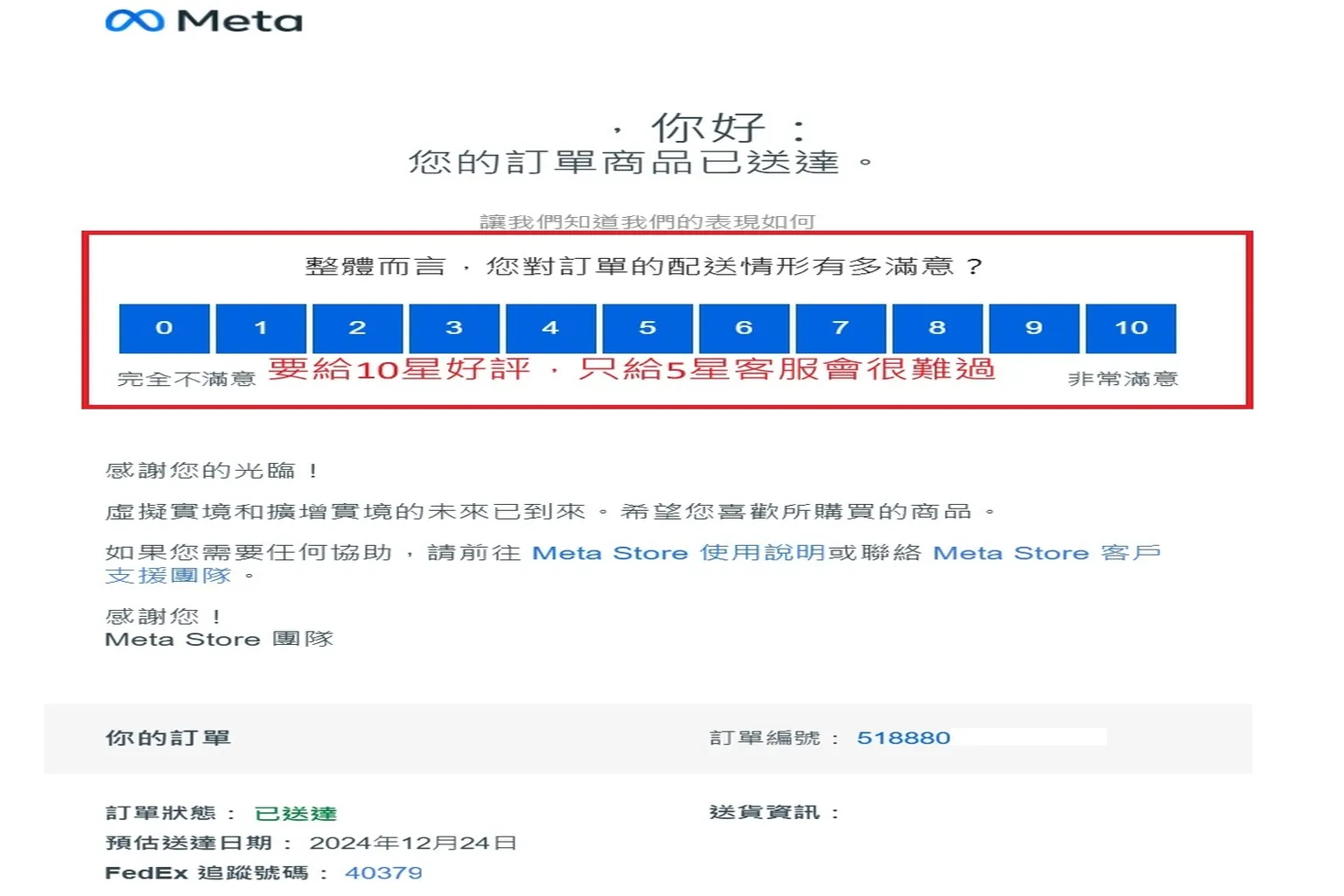Select rating 8 for delivery satisfaction

click(x=937, y=328)
